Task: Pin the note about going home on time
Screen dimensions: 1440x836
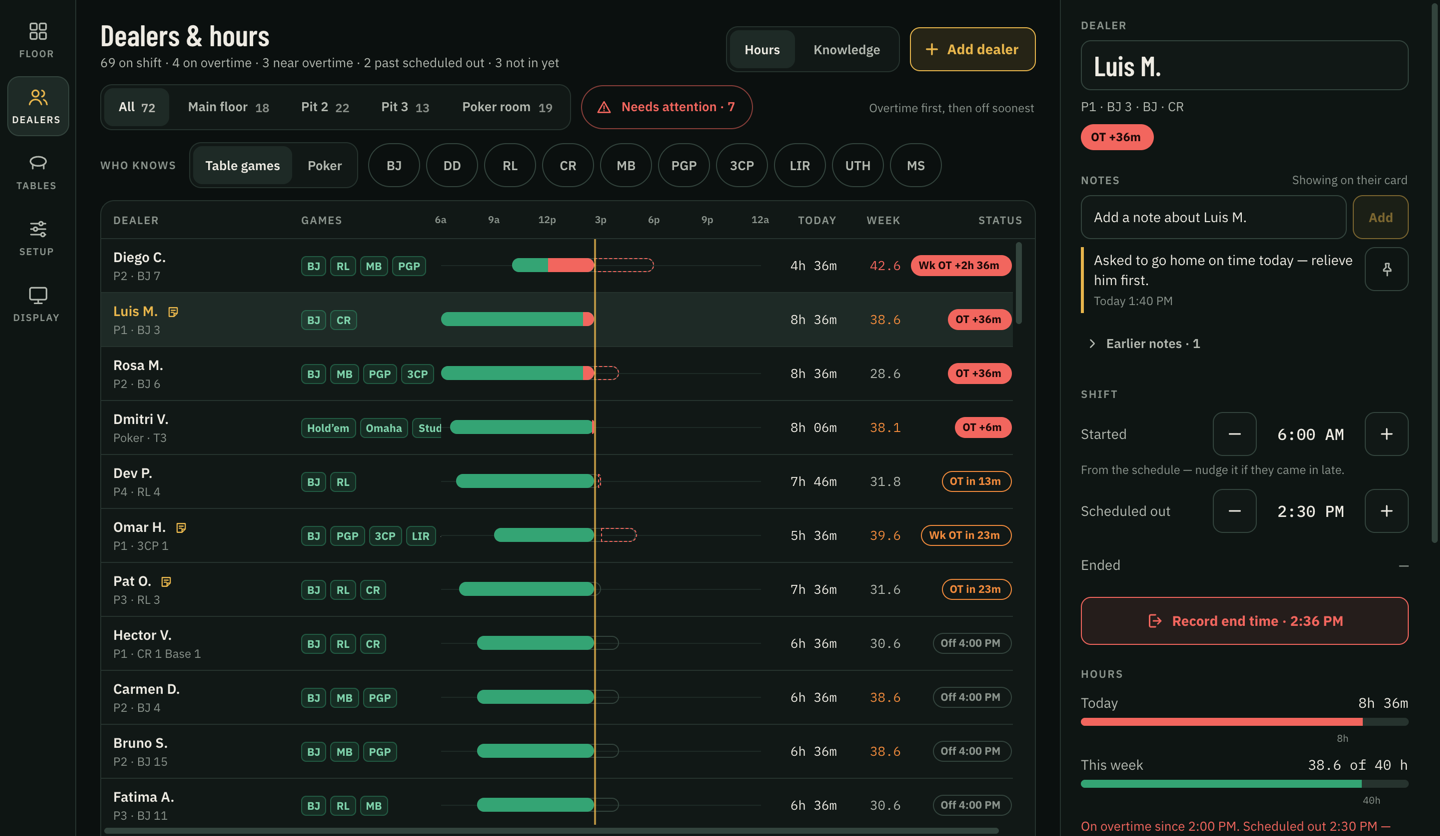Action: point(1387,269)
